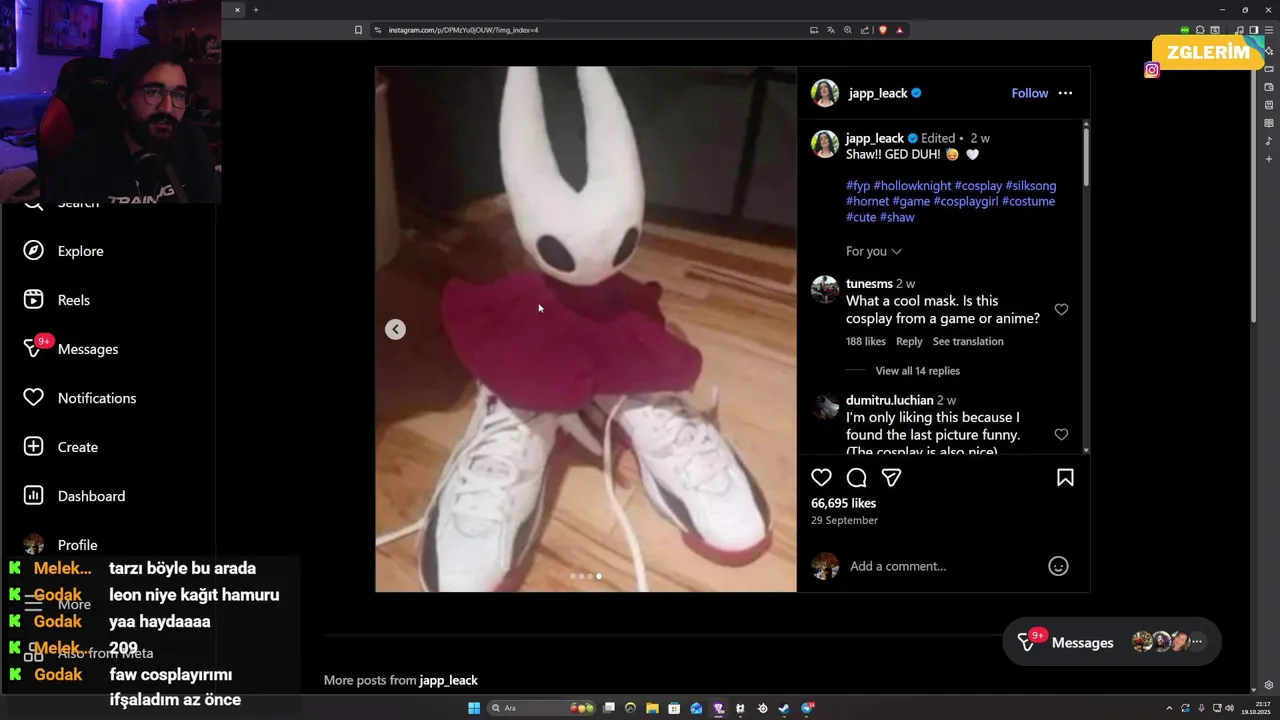Open Create new post in sidebar
Screen dimensions: 1280x720
click(x=61, y=447)
